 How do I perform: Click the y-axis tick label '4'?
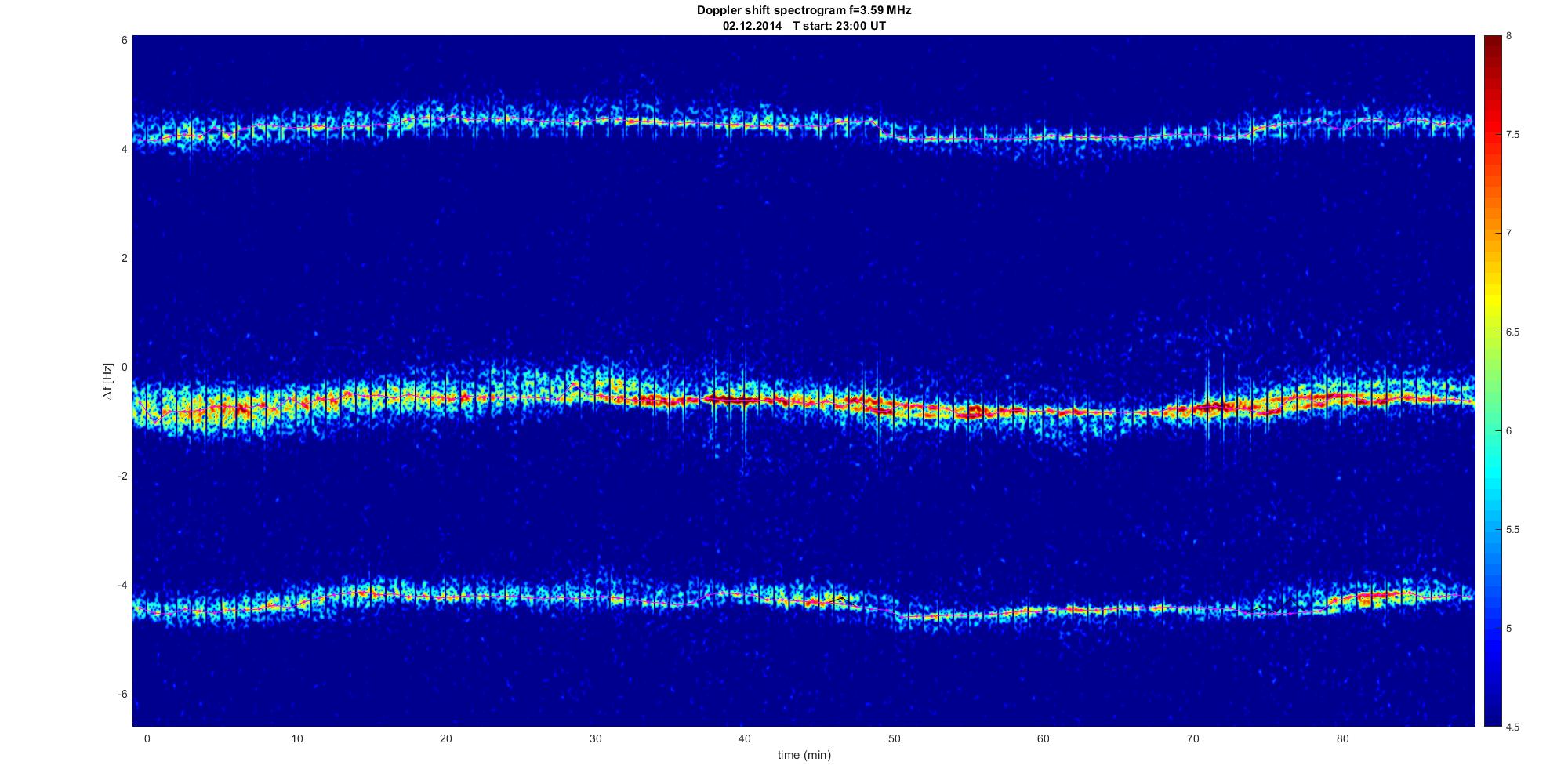pyautogui.click(x=124, y=149)
